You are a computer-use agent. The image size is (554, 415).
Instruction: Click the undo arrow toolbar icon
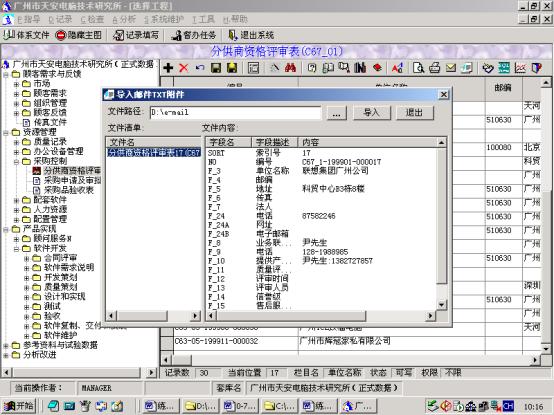point(200,68)
